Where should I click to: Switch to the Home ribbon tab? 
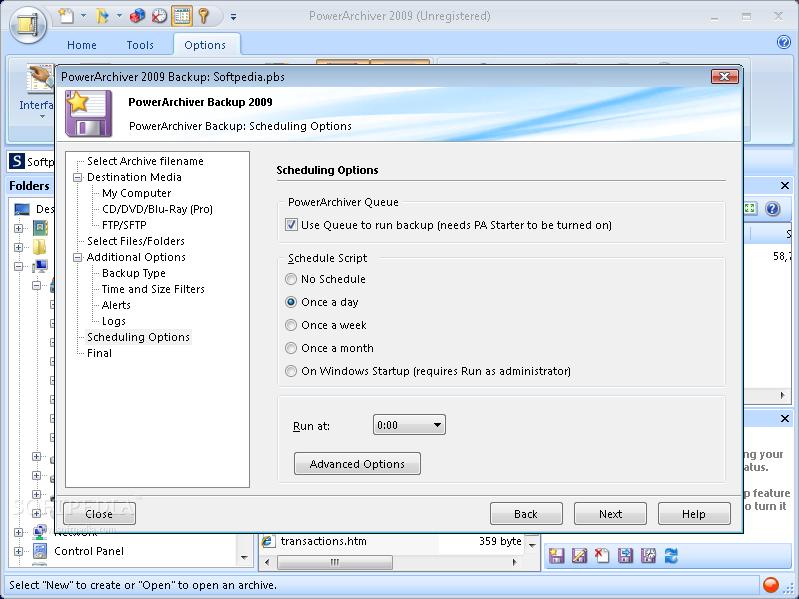coord(82,45)
